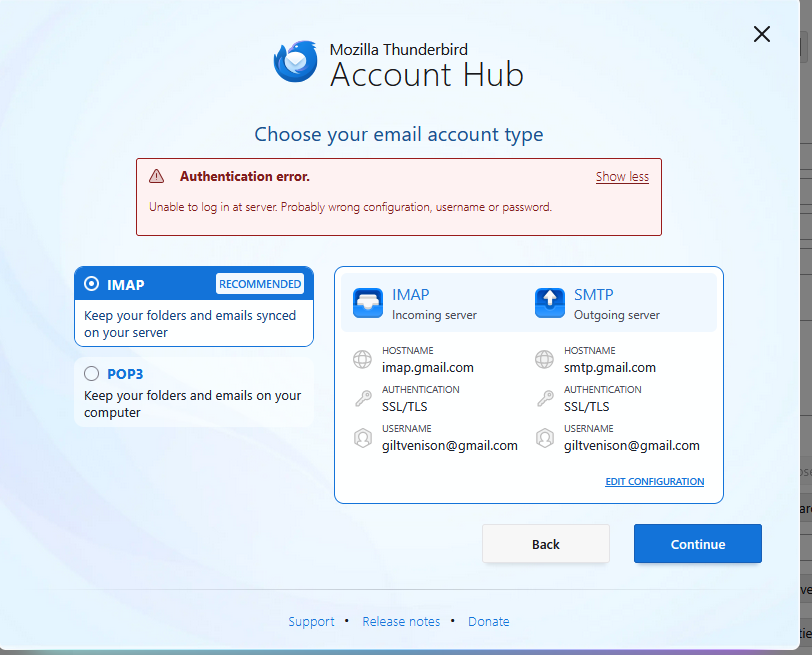The height and width of the screenshot is (655, 812).
Task: Click the 'Incoming server' label
Action: [x=434, y=315]
